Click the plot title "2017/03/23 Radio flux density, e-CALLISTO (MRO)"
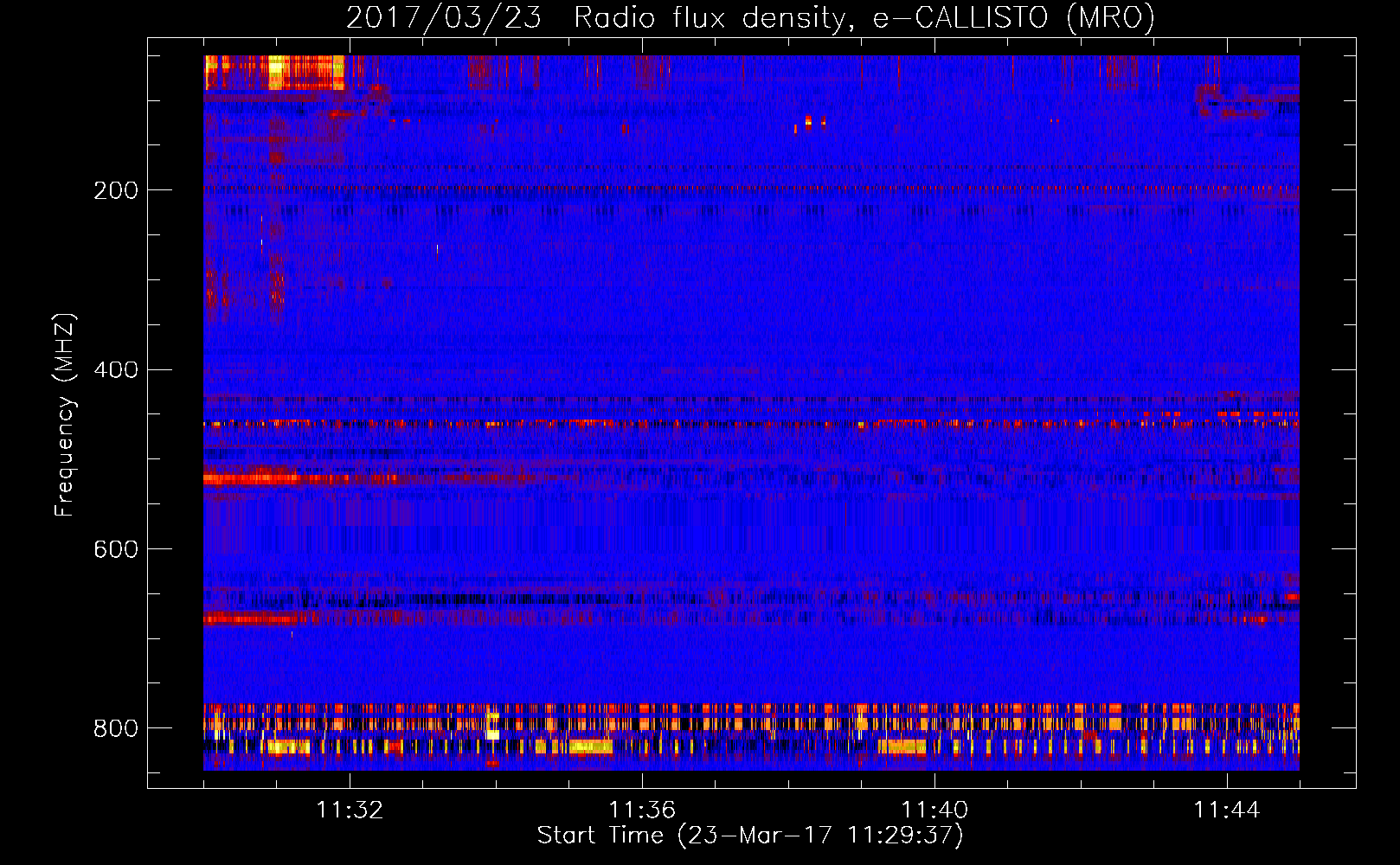 click(x=750, y=17)
